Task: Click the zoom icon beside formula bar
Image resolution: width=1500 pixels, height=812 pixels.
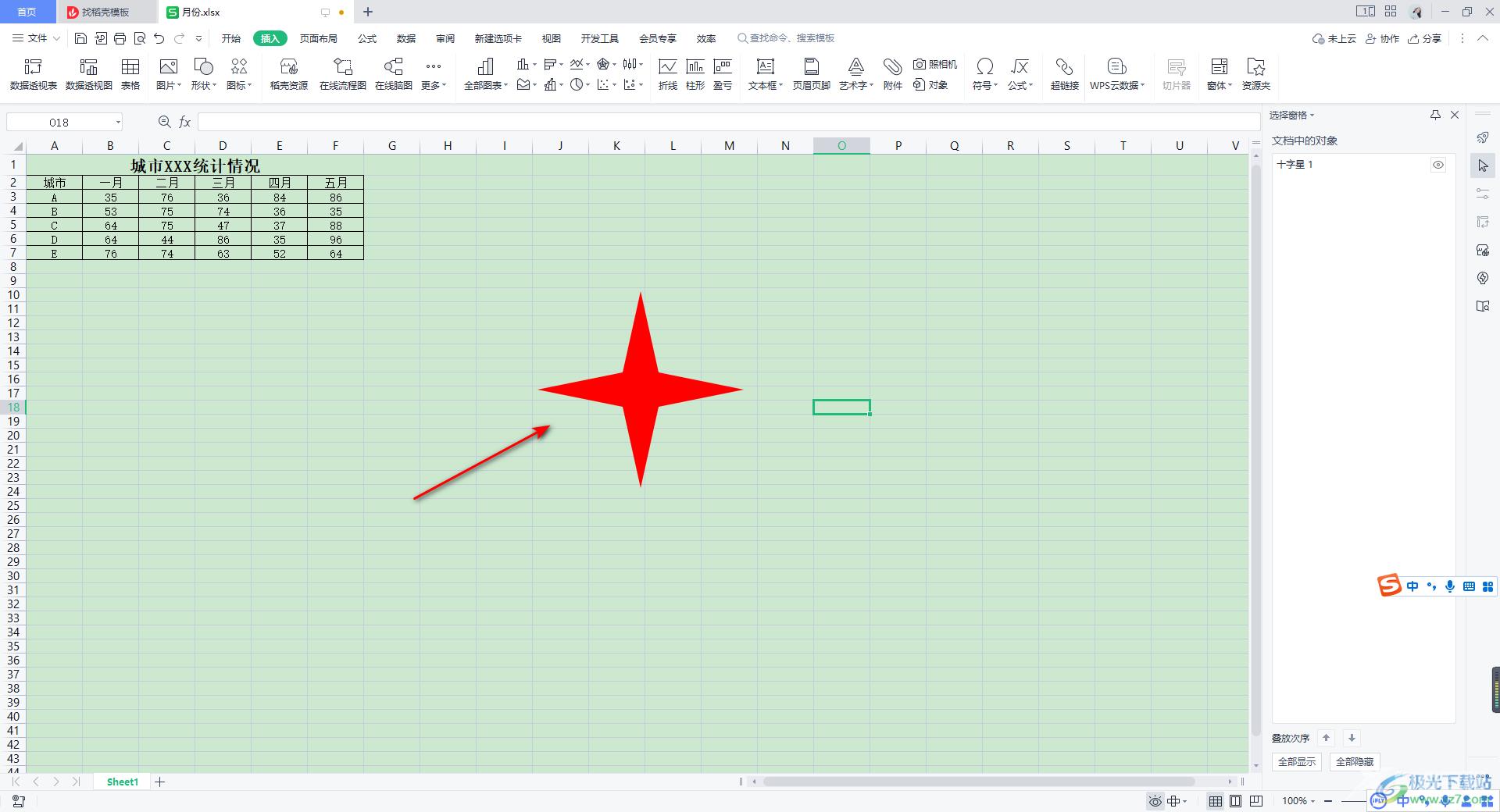Action: click(x=164, y=122)
